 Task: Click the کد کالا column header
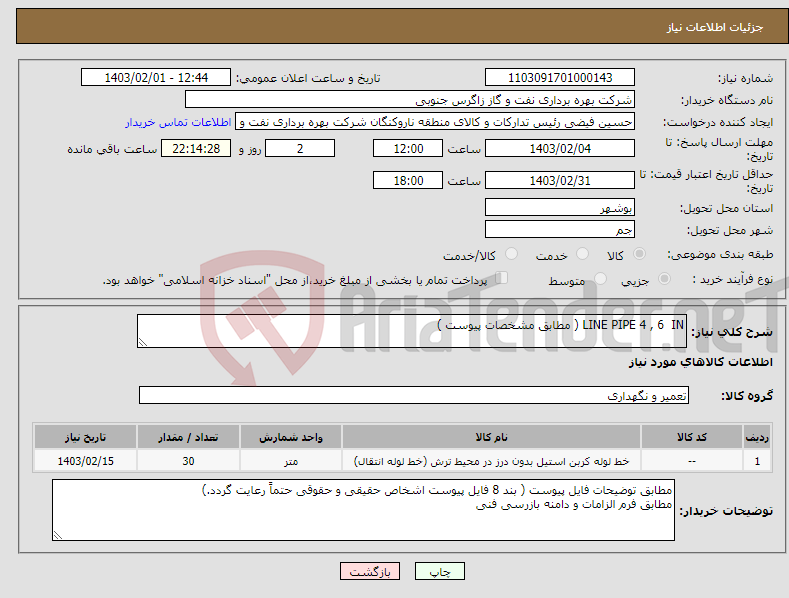click(691, 437)
